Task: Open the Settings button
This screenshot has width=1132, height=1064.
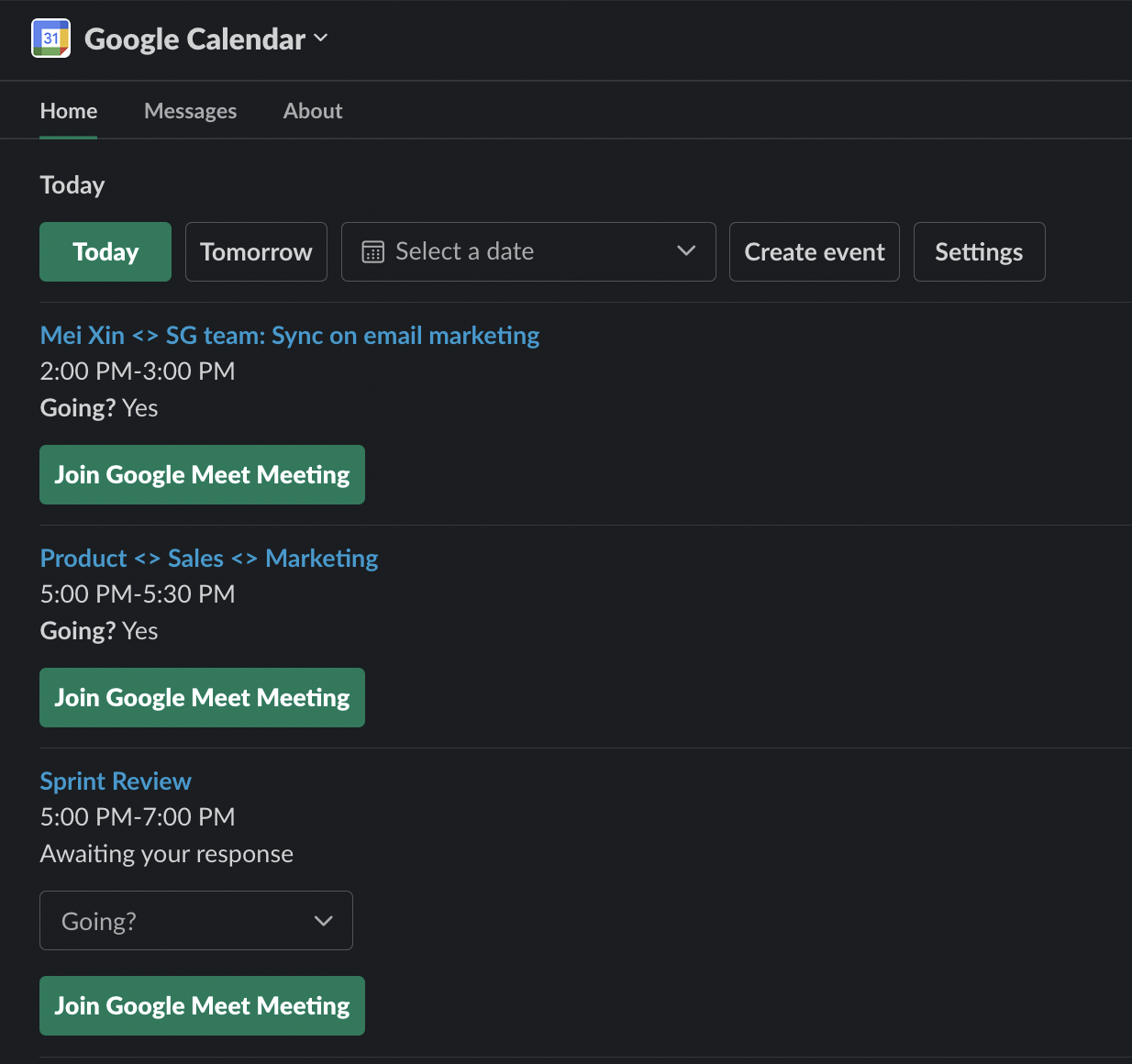Action: [x=979, y=251]
